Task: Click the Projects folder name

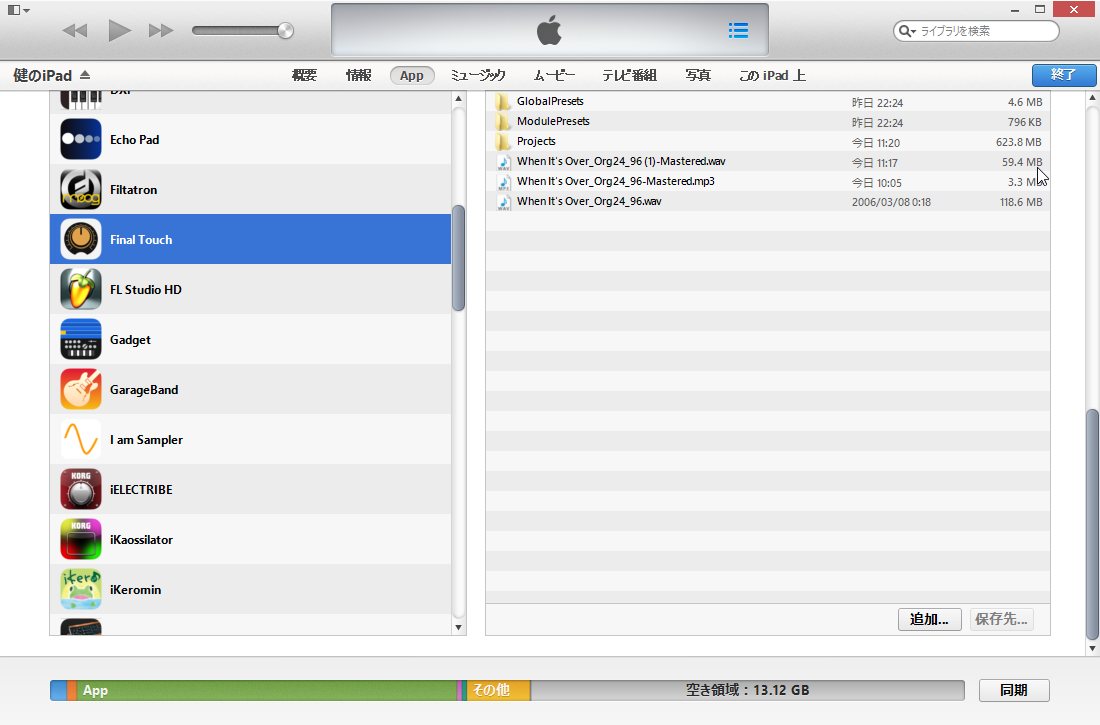Action: (536, 141)
